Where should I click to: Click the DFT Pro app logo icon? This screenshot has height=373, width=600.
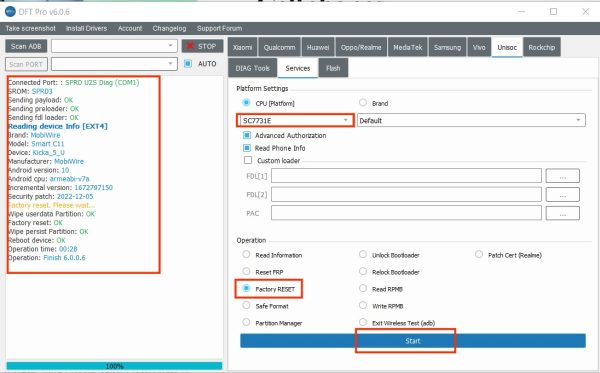[10, 11]
